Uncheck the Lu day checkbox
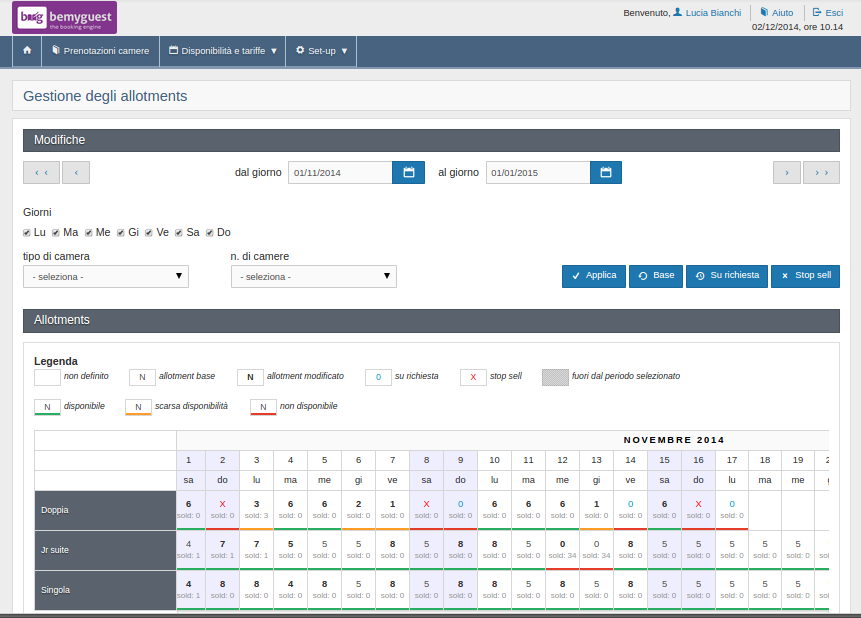Image resolution: width=861 pixels, height=618 pixels. point(27,233)
